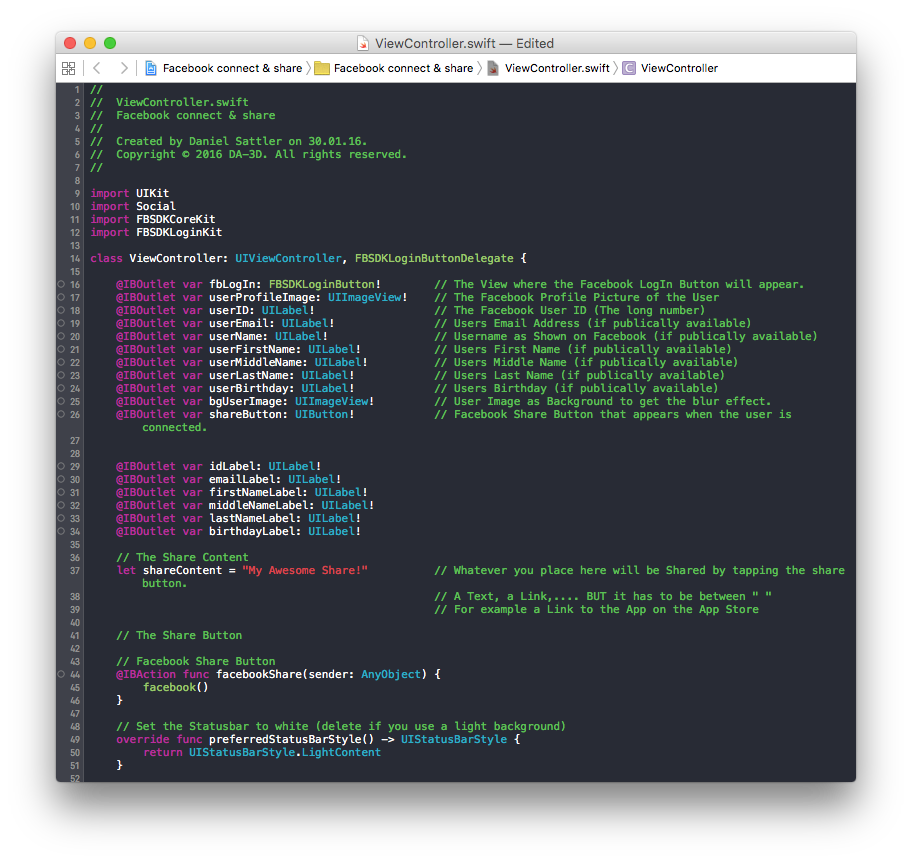The image size is (912, 862).
Task: Click the outlet connection circle for lastNameLabel
Action: [x=61, y=518]
